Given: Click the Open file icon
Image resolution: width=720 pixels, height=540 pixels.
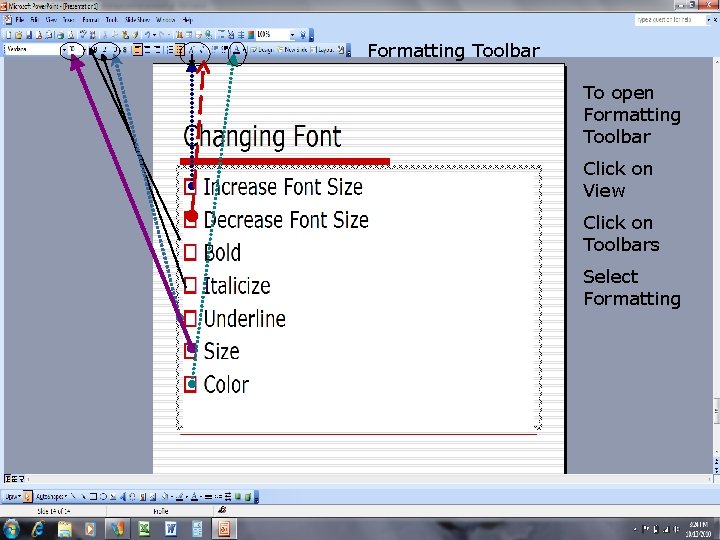Looking at the screenshot, I should click(x=19, y=35).
